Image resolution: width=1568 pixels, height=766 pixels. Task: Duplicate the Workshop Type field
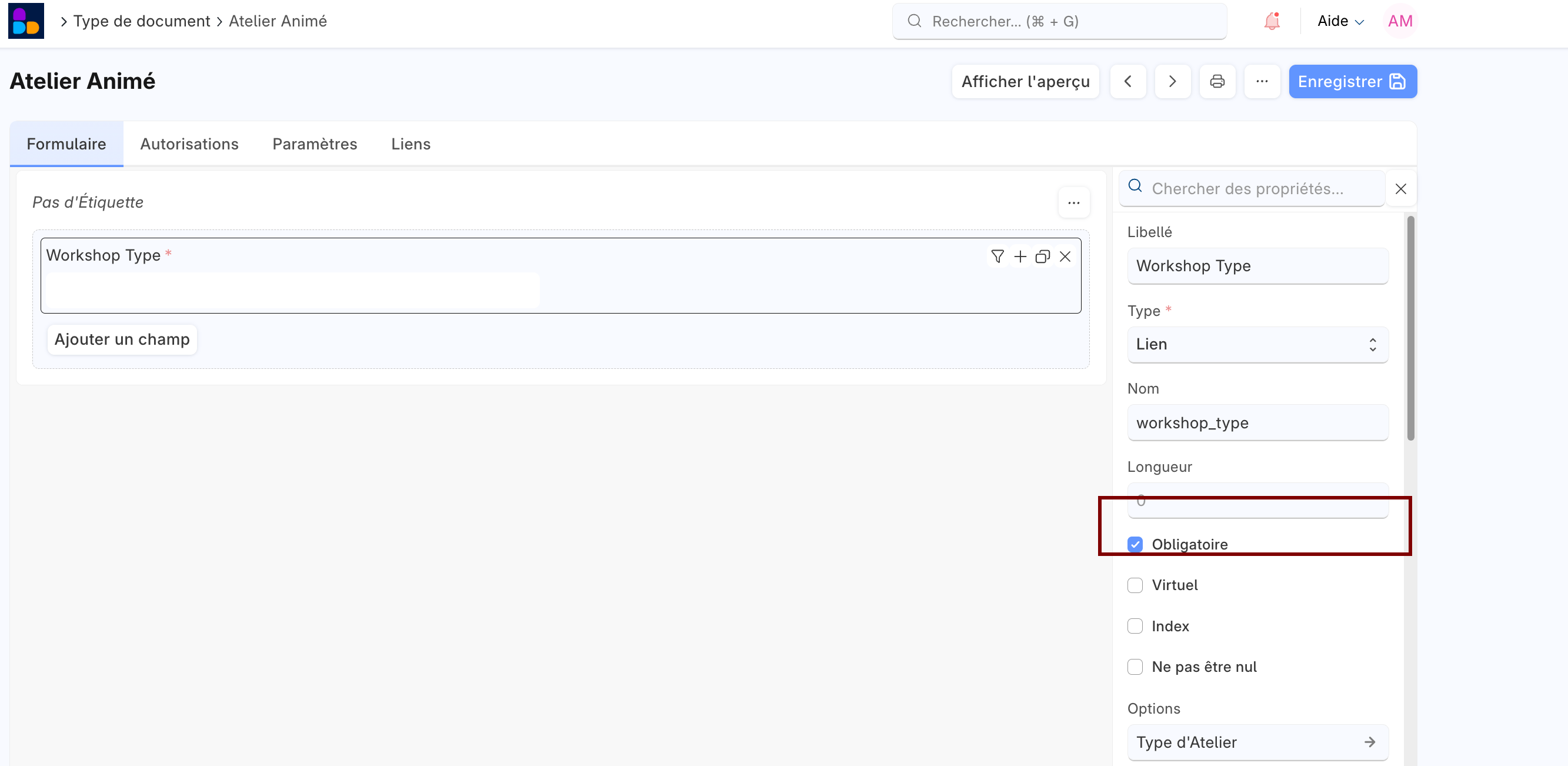[x=1042, y=257]
